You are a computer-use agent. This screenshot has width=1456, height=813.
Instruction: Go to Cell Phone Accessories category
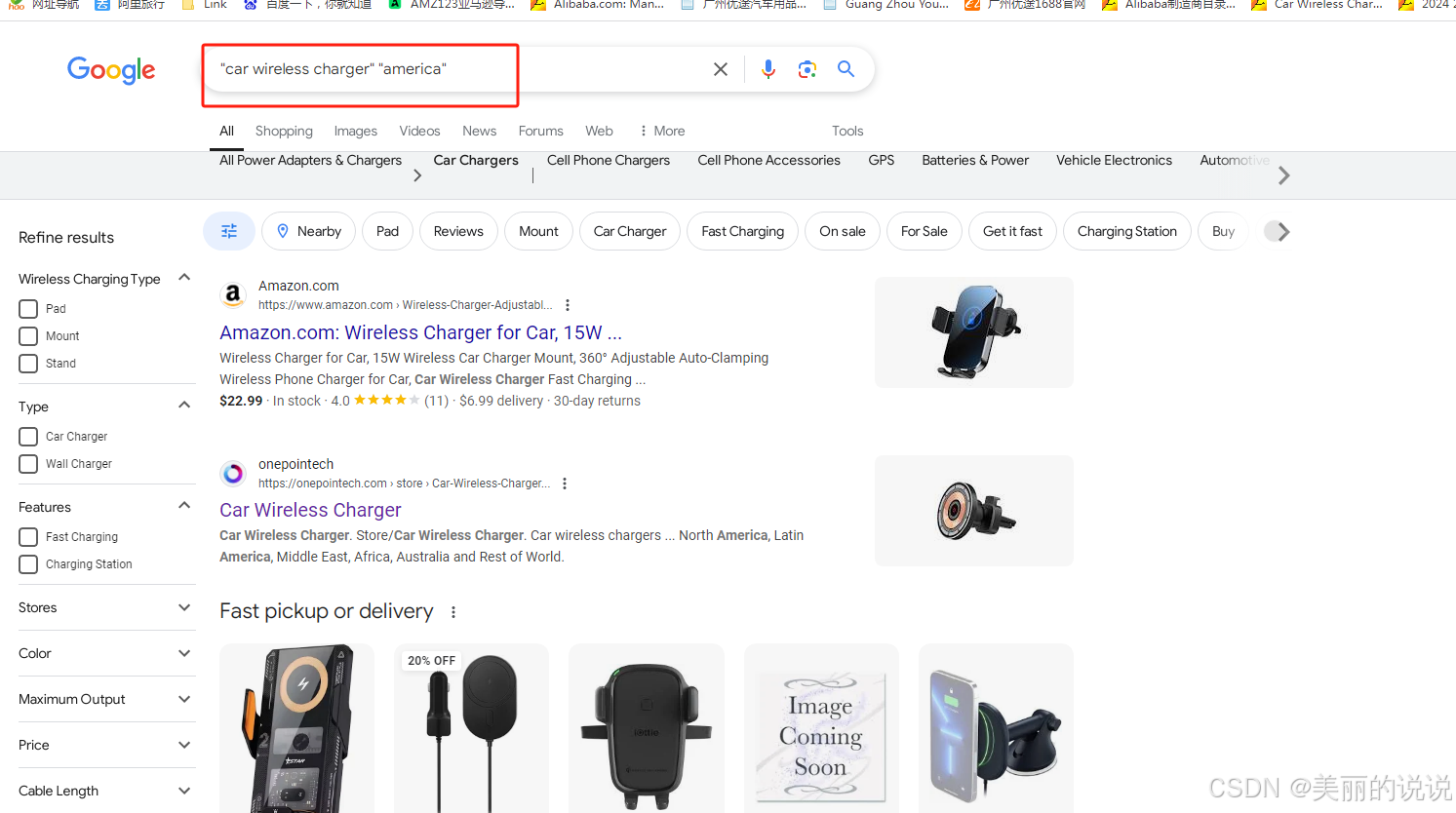click(768, 160)
